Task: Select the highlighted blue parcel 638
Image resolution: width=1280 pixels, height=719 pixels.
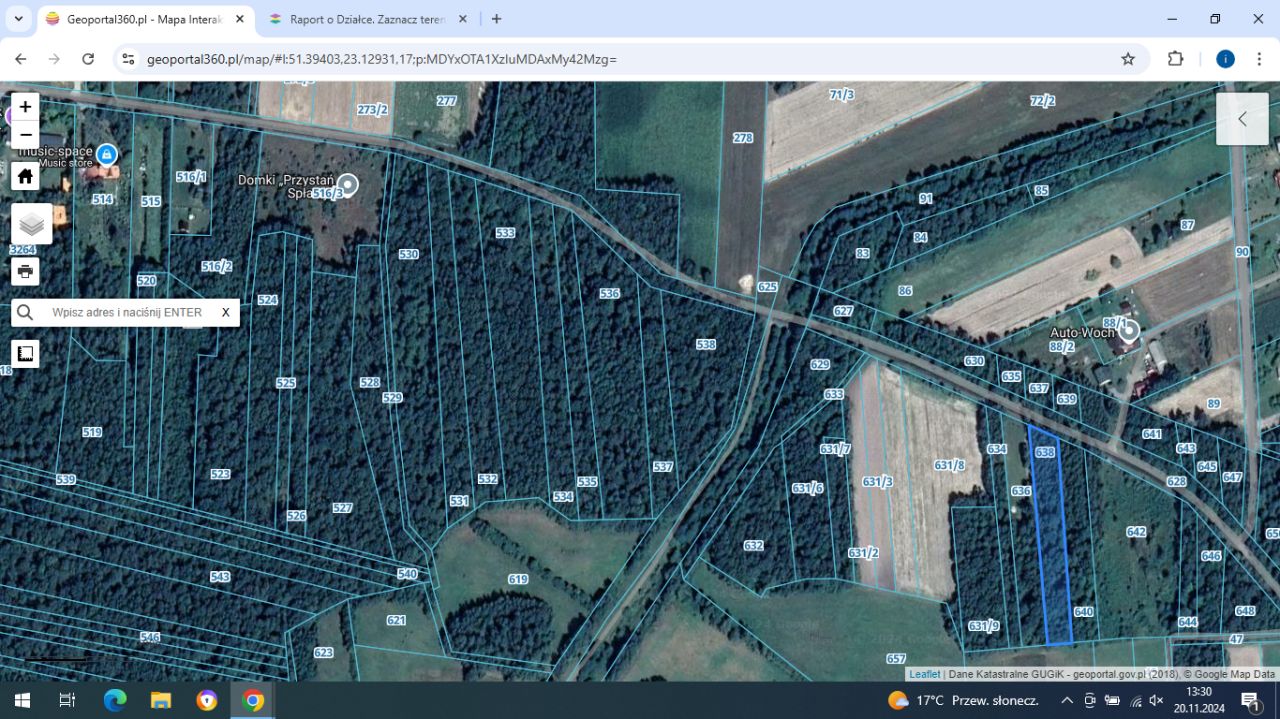Action: click(x=1050, y=540)
